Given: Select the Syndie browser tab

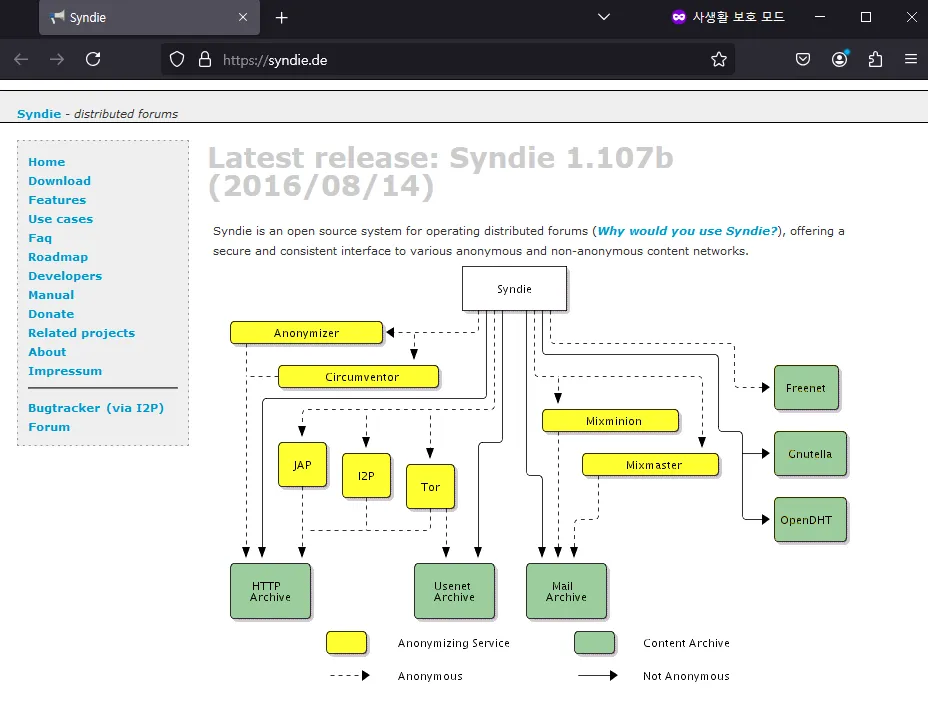Looking at the screenshot, I should 149,18.
